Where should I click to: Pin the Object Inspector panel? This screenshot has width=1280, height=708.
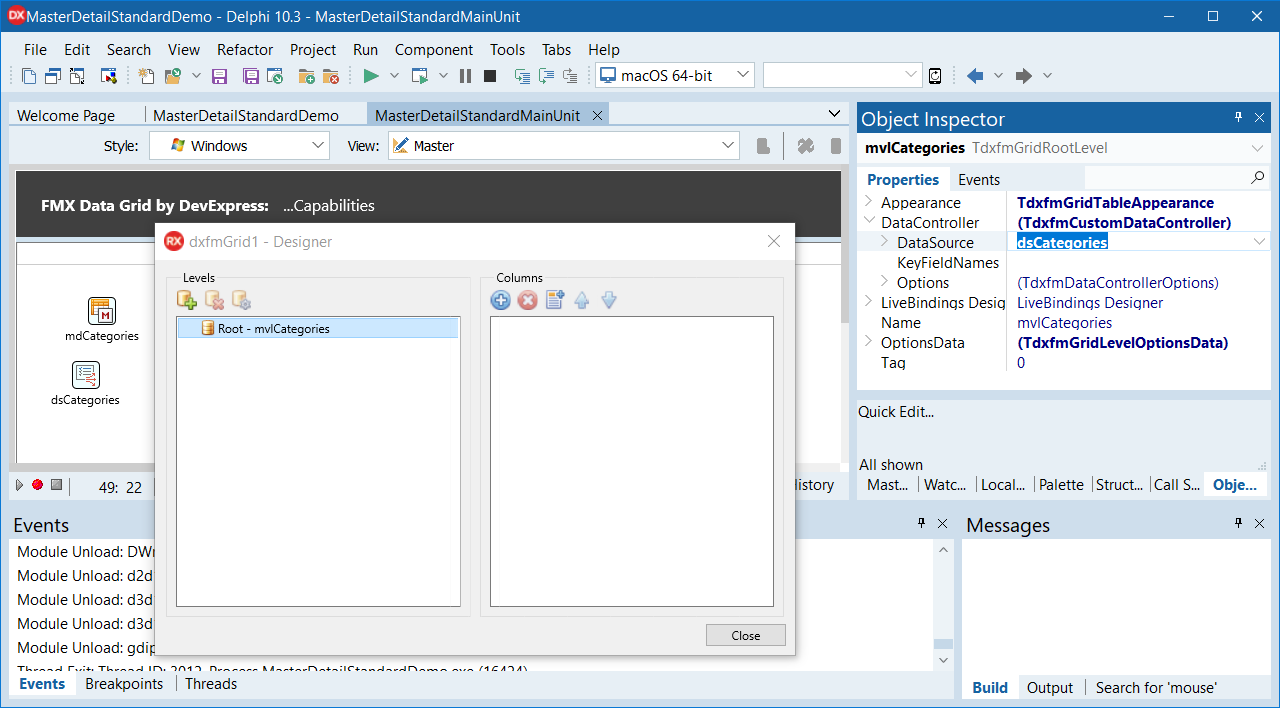[x=1238, y=117]
